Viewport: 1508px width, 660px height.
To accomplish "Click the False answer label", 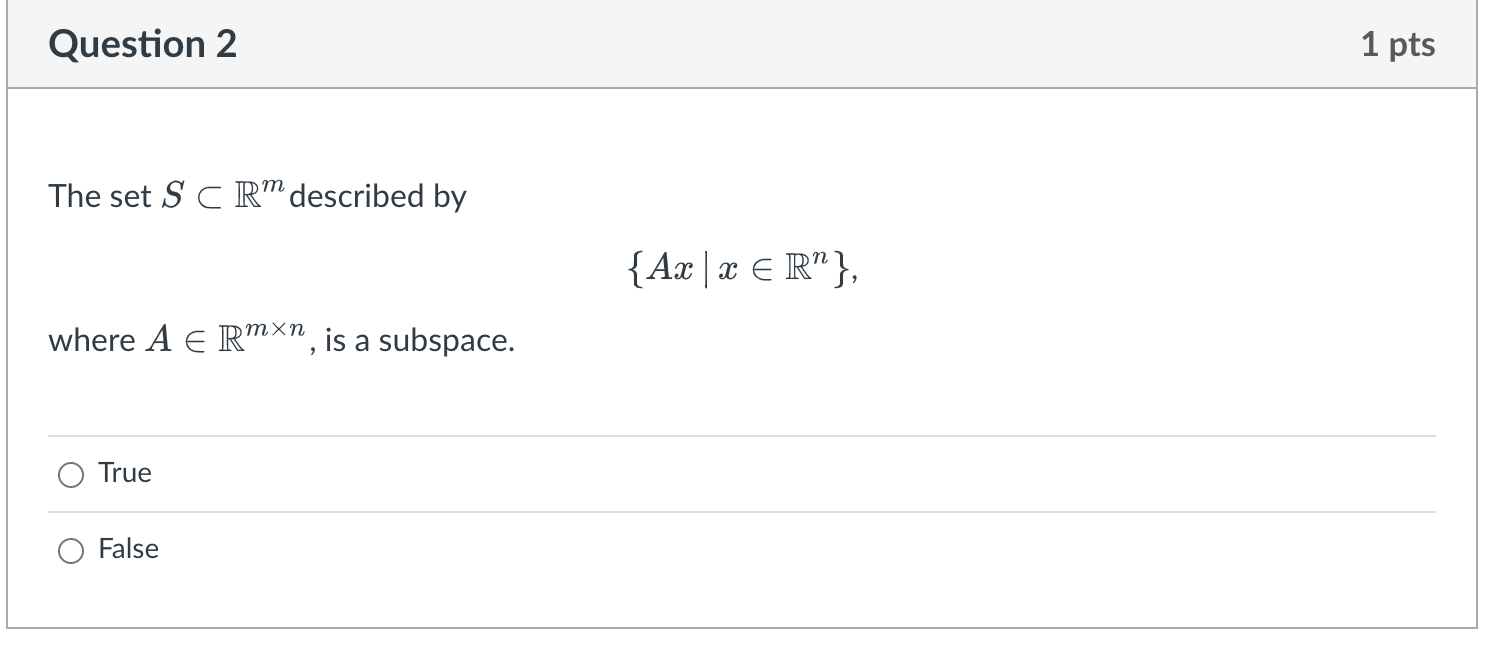I will coord(128,548).
